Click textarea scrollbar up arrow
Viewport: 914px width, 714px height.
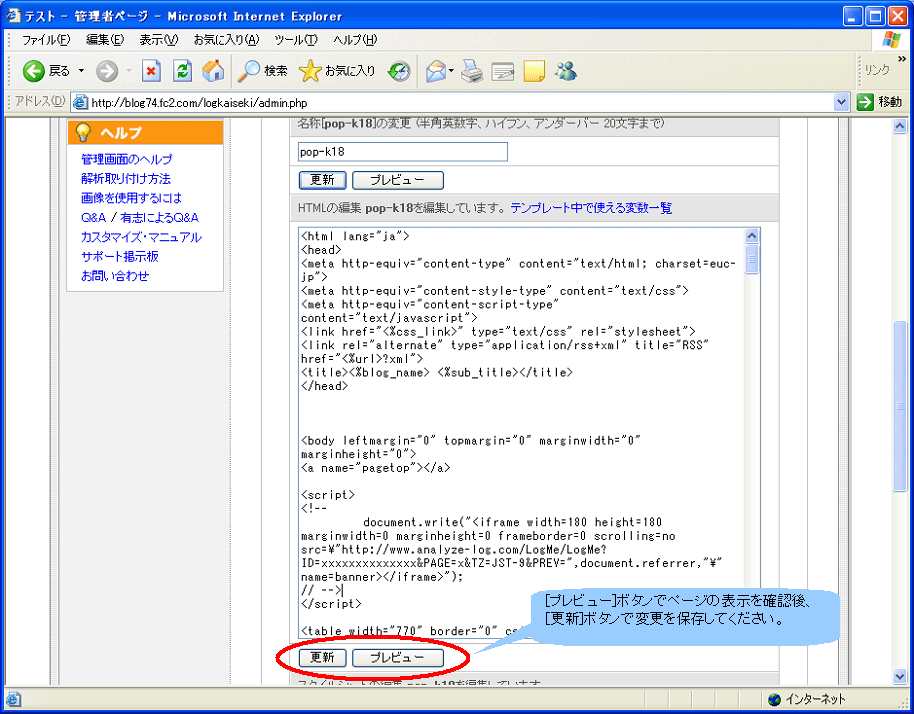(752, 235)
